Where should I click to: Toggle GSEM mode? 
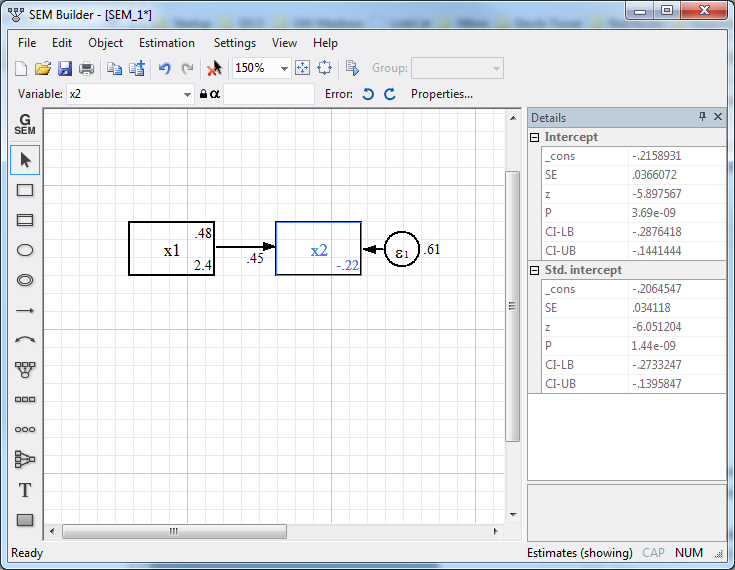pos(25,125)
